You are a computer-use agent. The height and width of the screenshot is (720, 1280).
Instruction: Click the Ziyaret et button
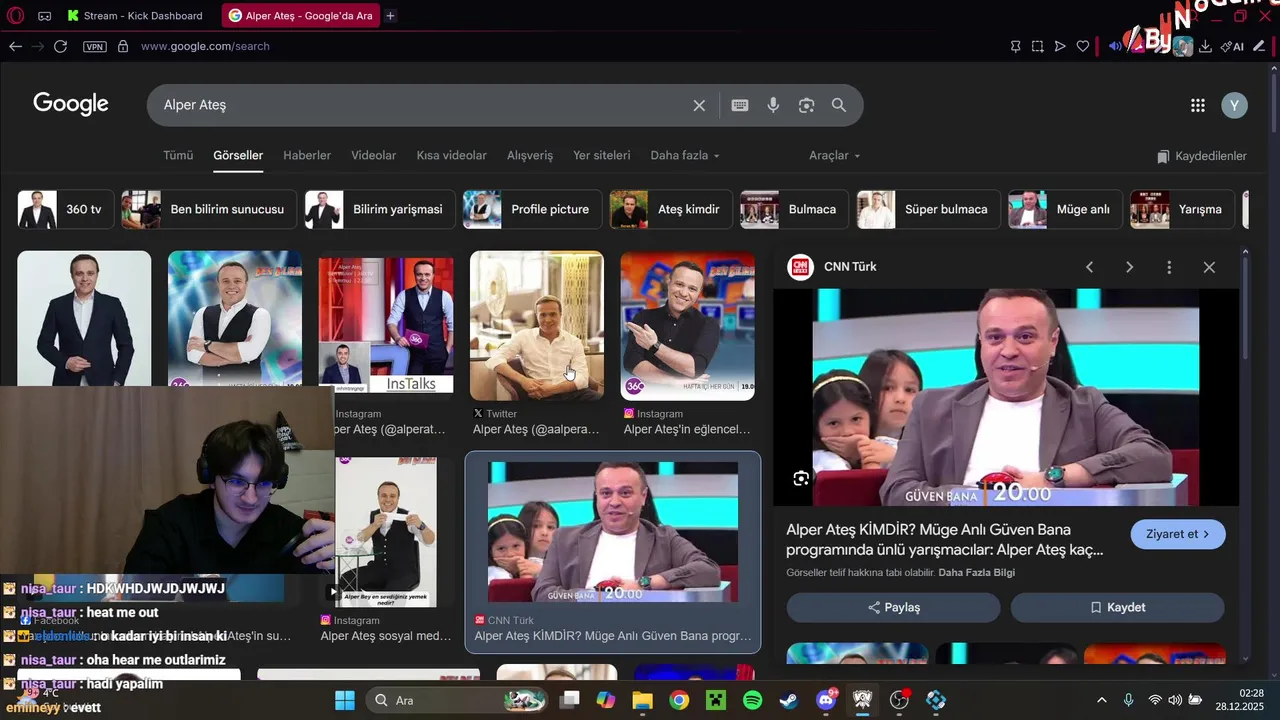coord(1178,534)
